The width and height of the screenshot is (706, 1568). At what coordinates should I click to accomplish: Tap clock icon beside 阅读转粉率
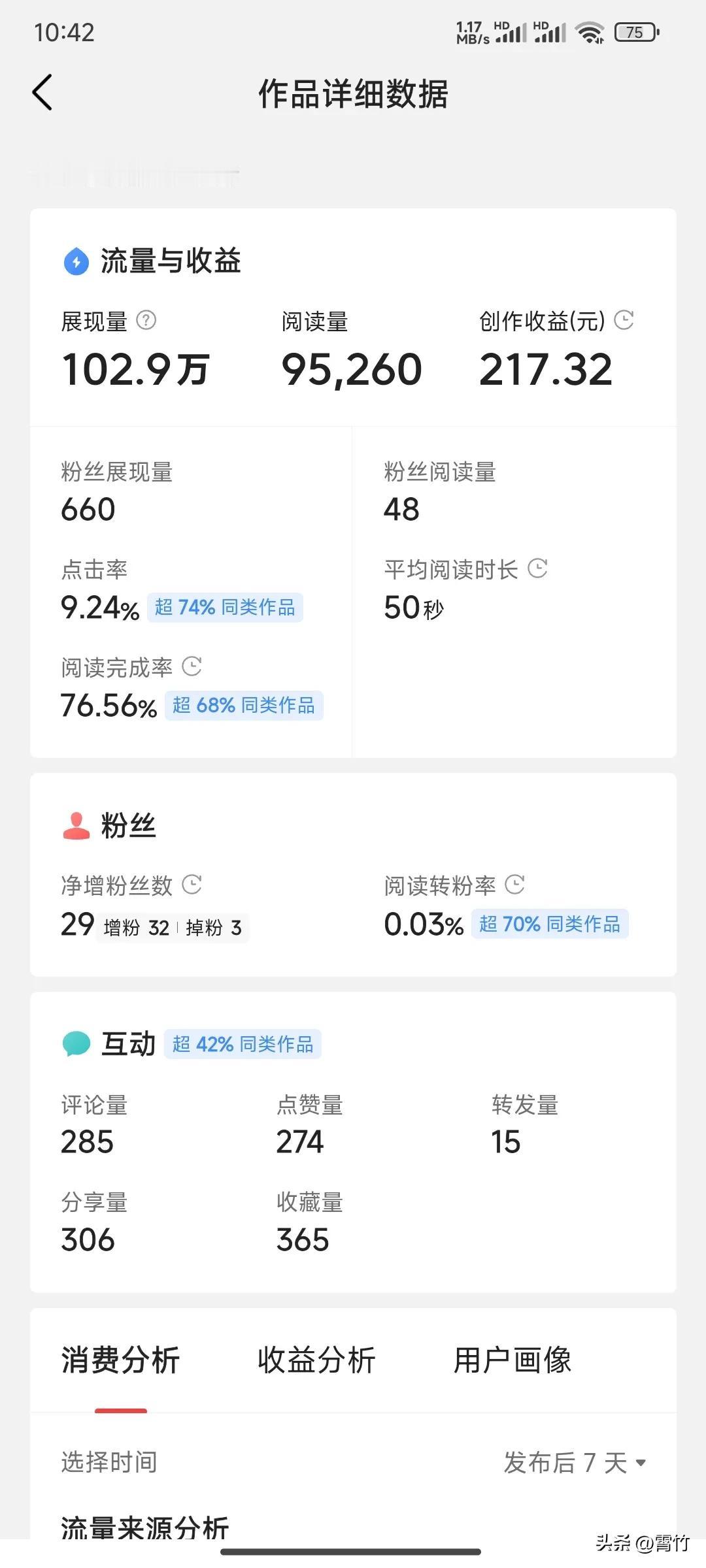(515, 884)
